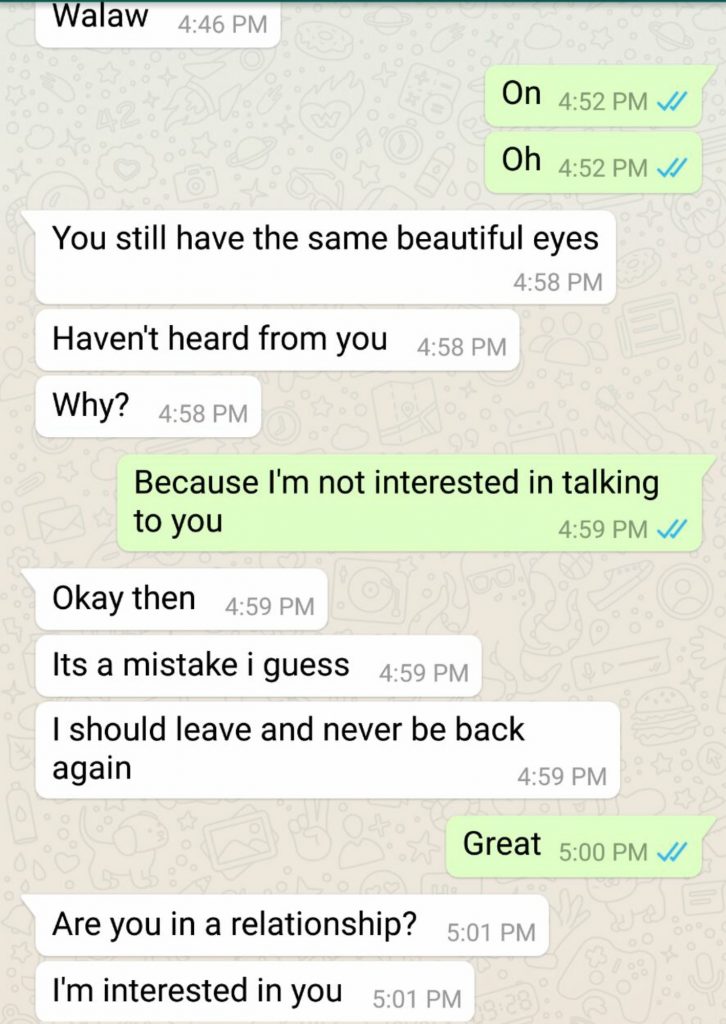726x1024 pixels.
Task: Tap the "Its a mistake i guess" bubble
Action: coord(259,666)
